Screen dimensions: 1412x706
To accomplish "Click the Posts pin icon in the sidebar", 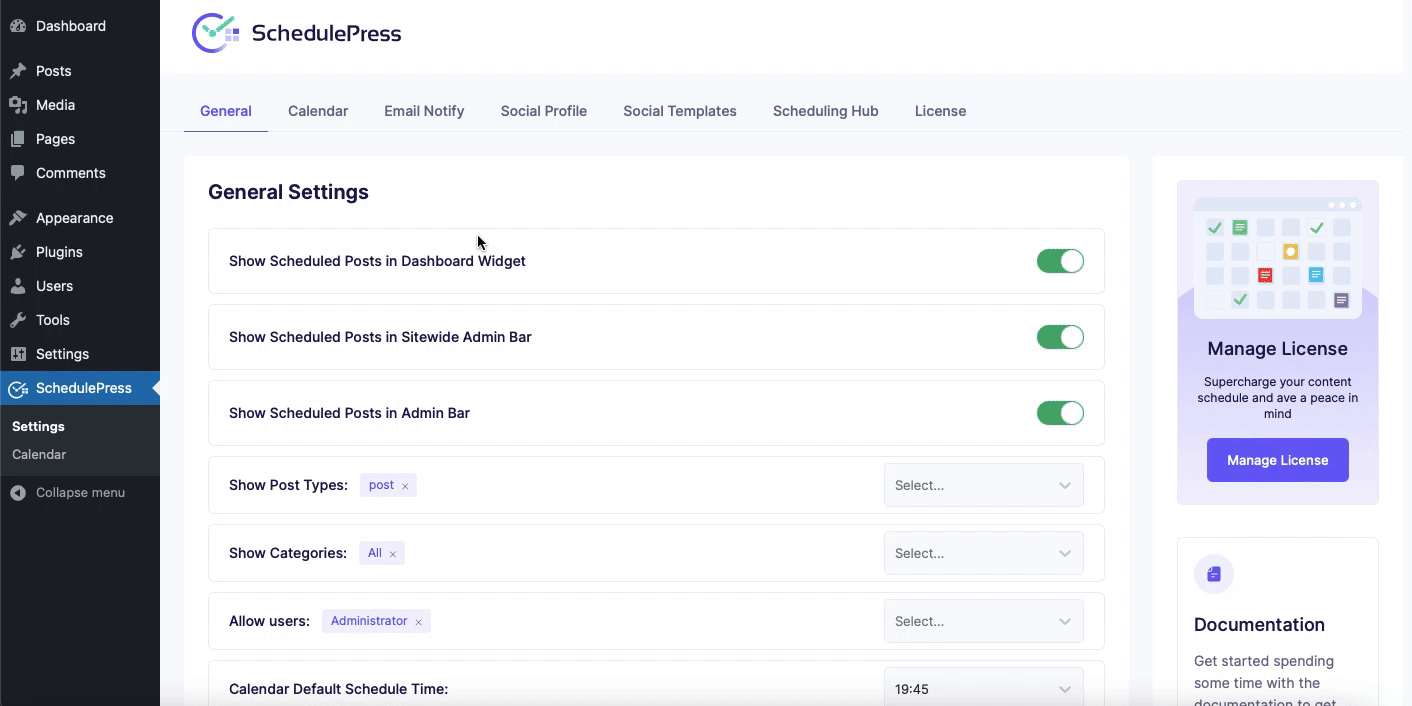I will (19, 70).
